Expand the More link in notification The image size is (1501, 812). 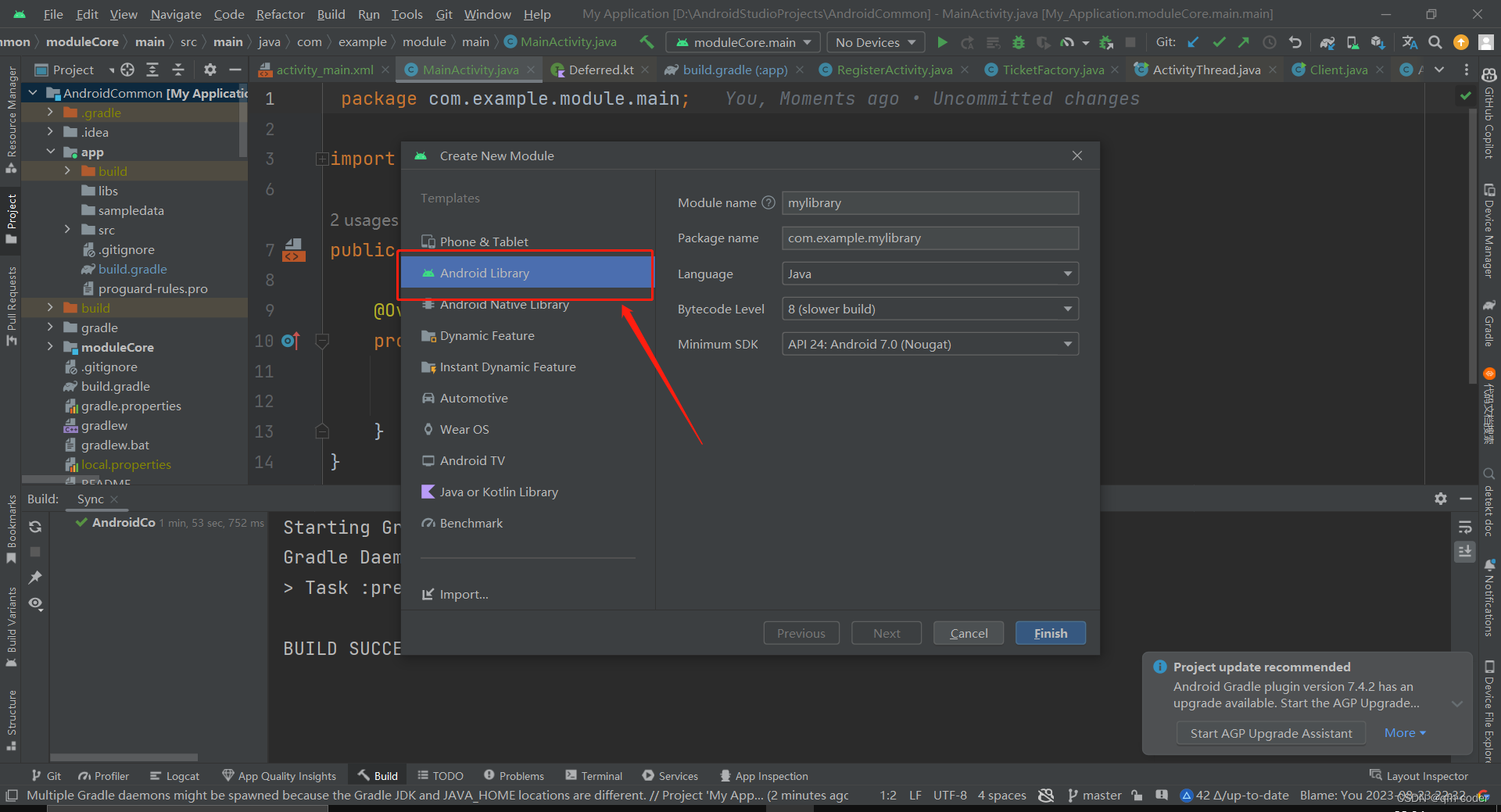click(1405, 733)
